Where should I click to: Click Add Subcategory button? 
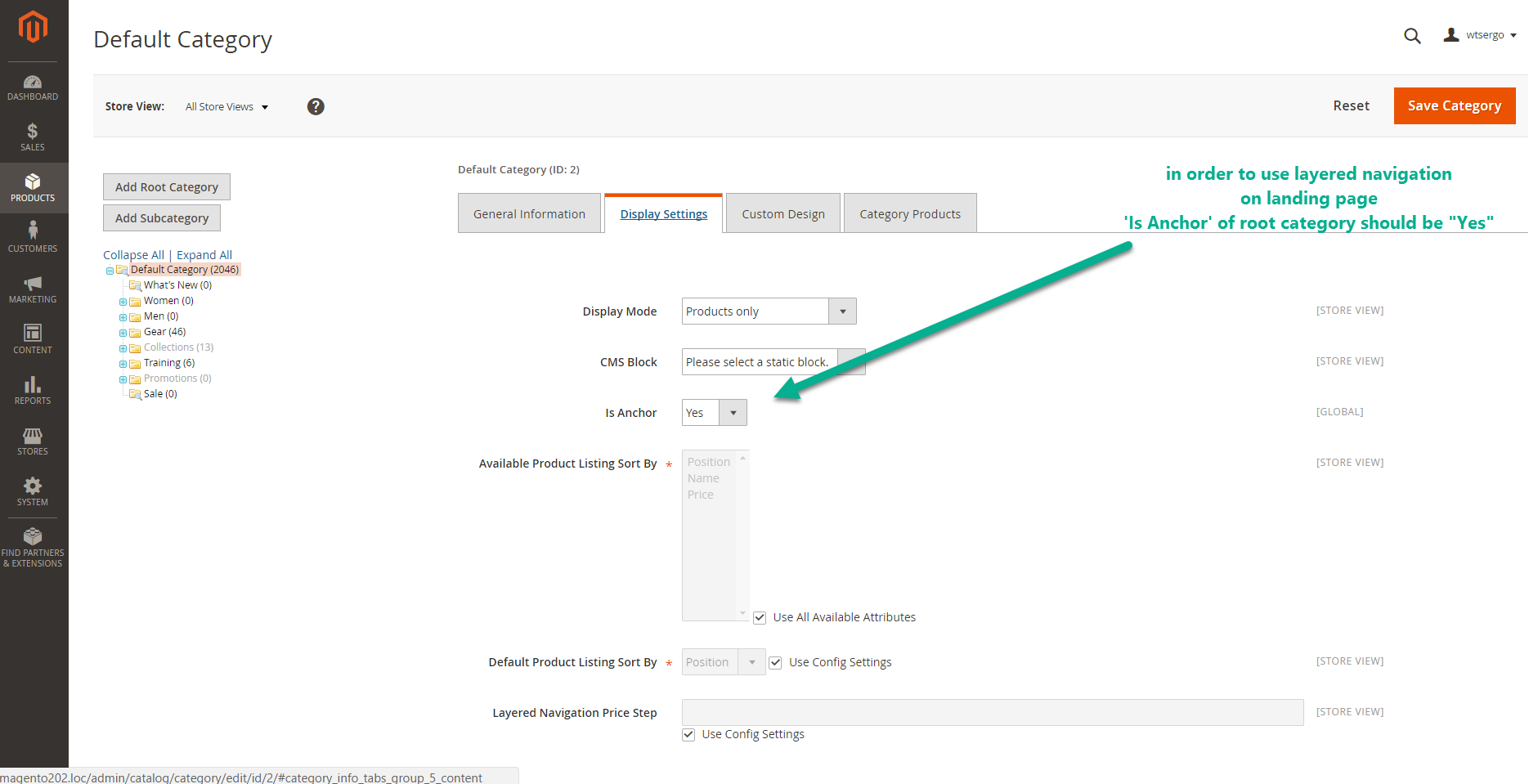pos(162,217)
